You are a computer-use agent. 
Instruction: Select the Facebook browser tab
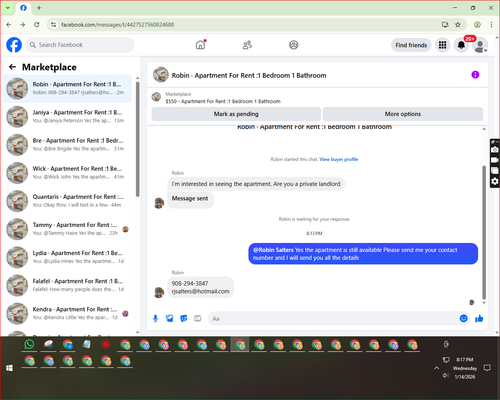[x=23, y=8]
